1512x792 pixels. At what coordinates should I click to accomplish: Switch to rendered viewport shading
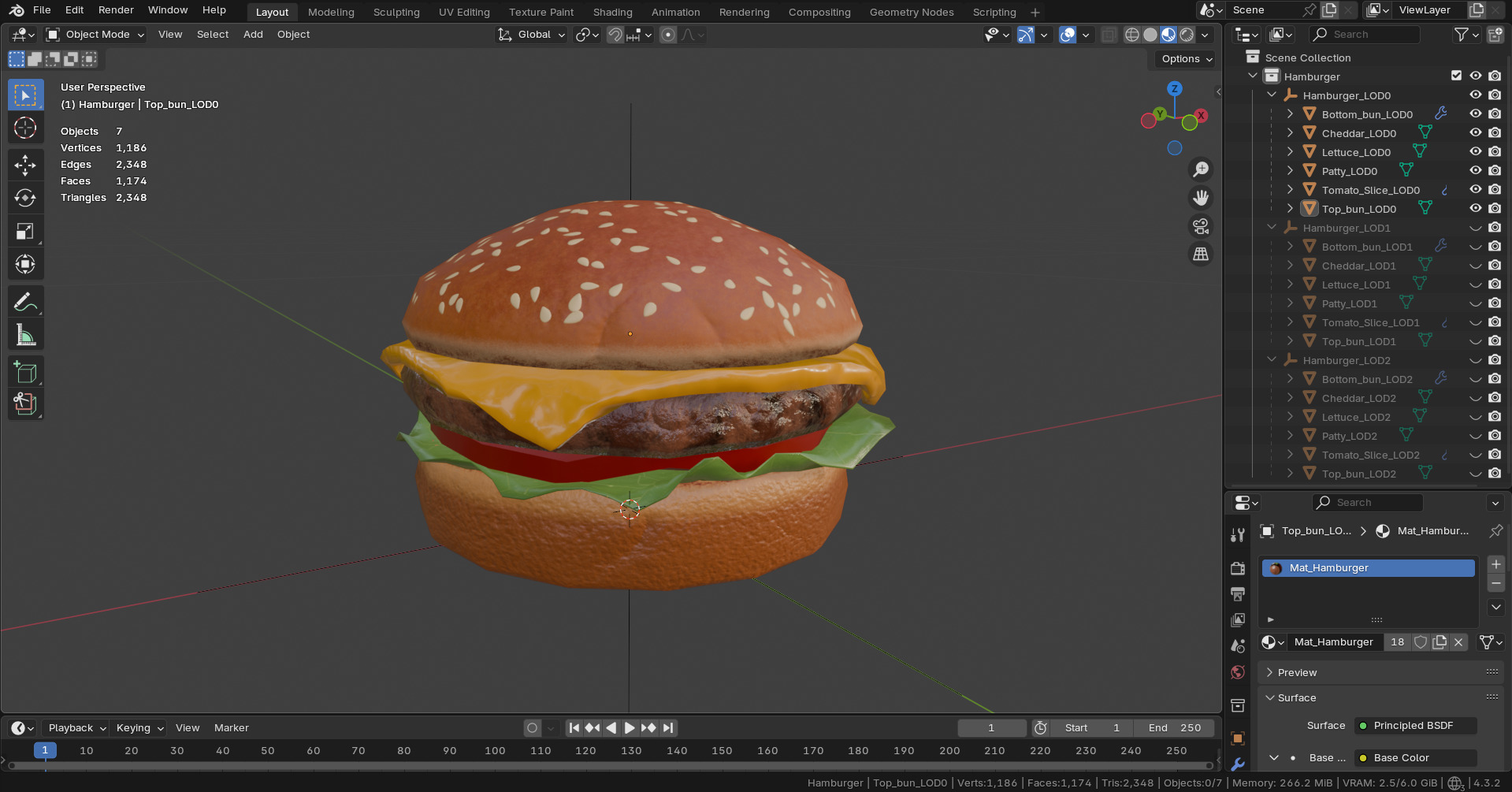pyautogui.click(x=1187, y=35)
